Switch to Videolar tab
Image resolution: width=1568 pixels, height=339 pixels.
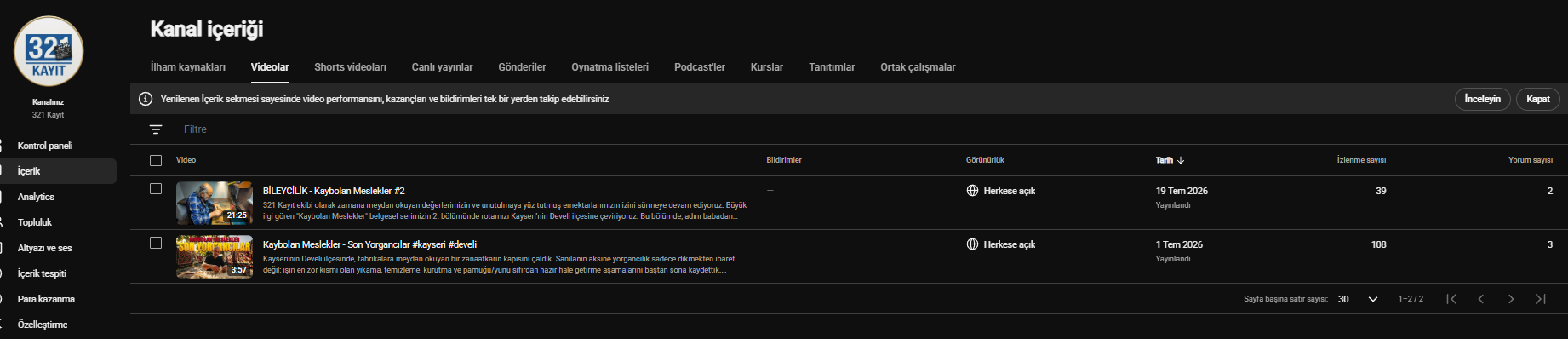[270, 67]
